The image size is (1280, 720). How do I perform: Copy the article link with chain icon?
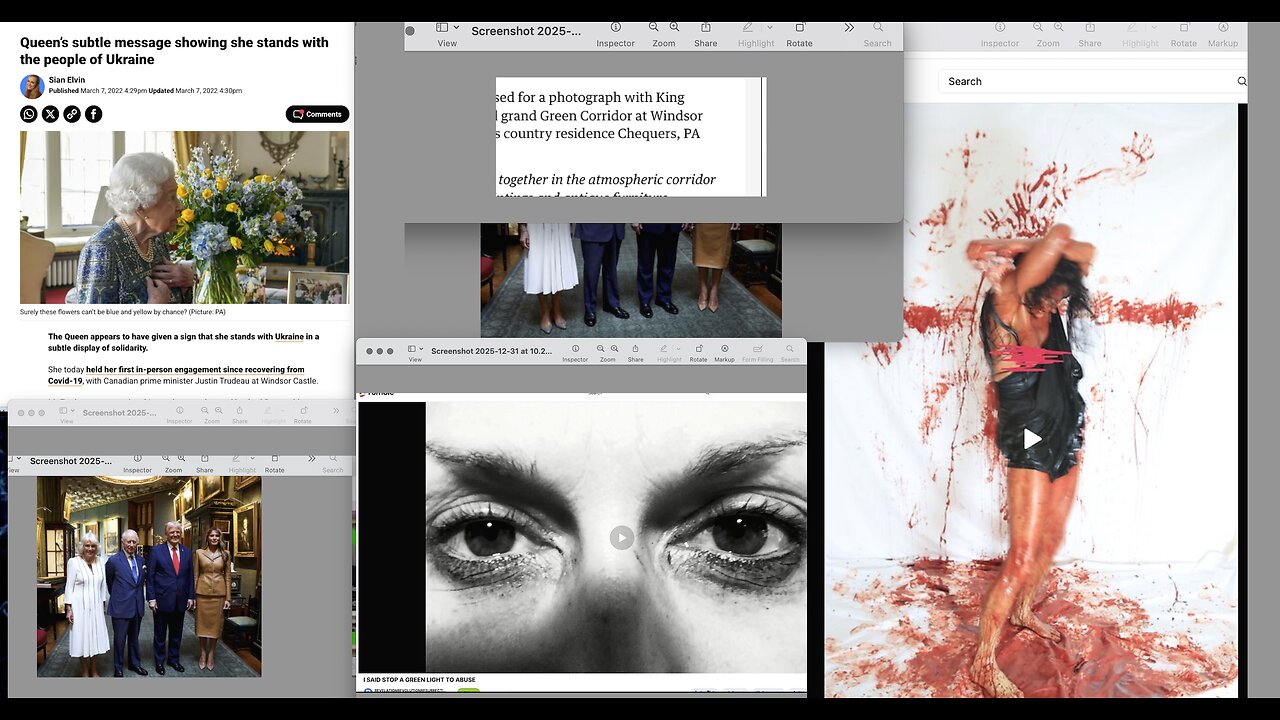pyautogui.click(x=72, y=114)
